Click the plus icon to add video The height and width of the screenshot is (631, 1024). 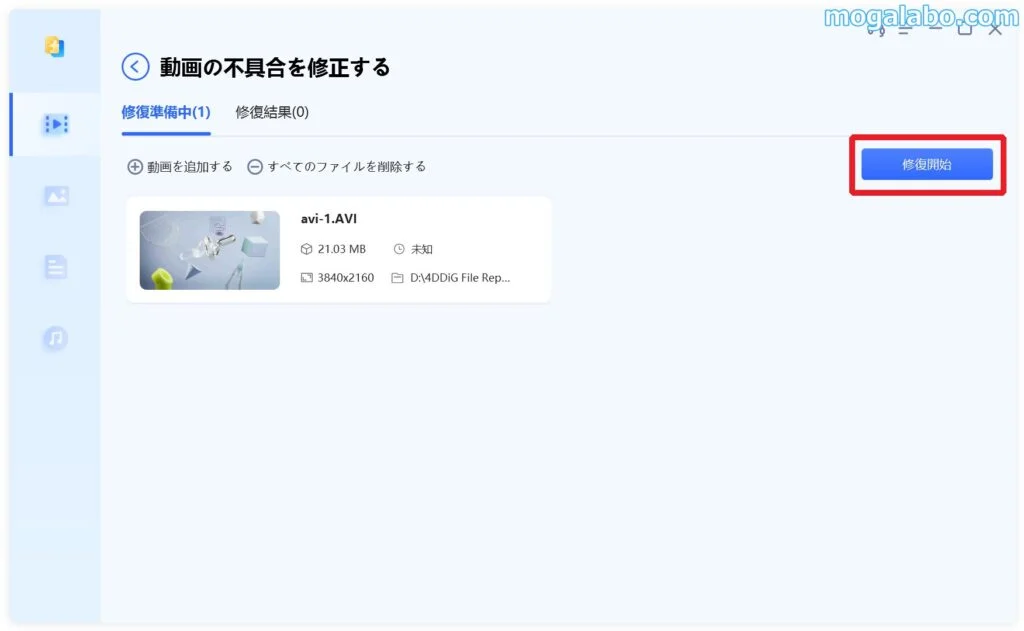point(135,167)
